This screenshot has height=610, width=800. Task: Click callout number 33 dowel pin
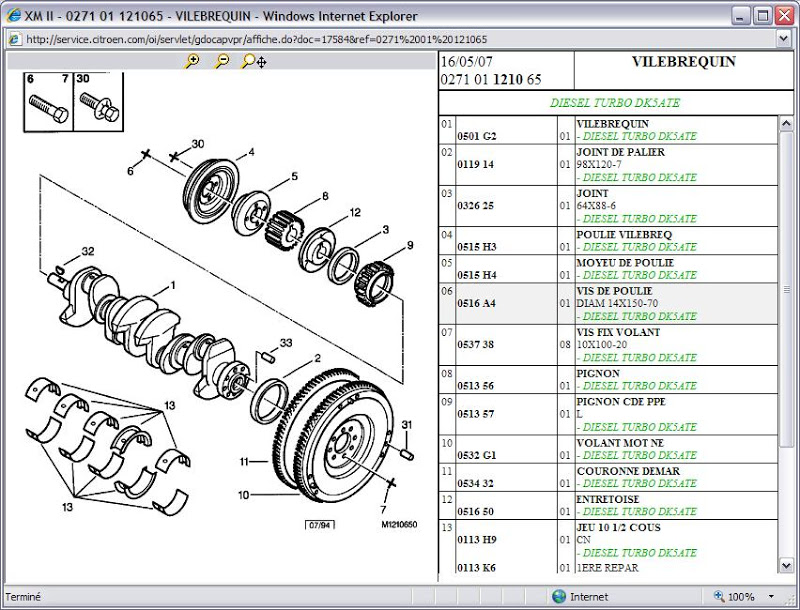[286, 343]
